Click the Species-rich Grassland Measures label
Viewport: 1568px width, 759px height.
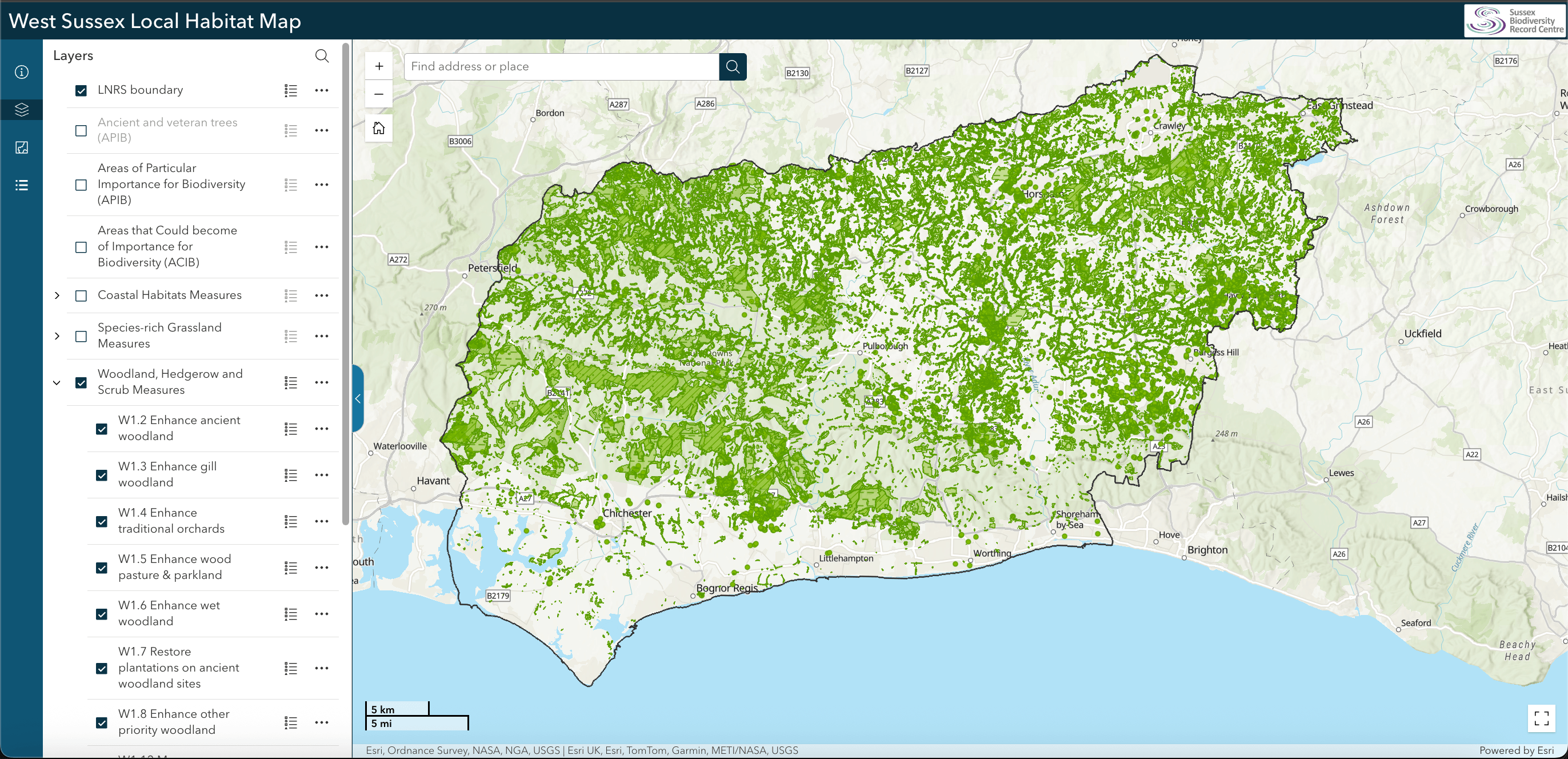[159, 335]
